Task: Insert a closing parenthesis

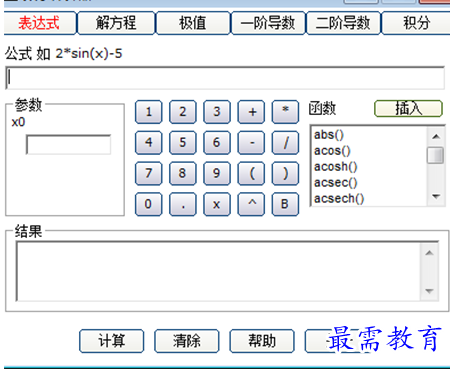Action: (285, 173)
